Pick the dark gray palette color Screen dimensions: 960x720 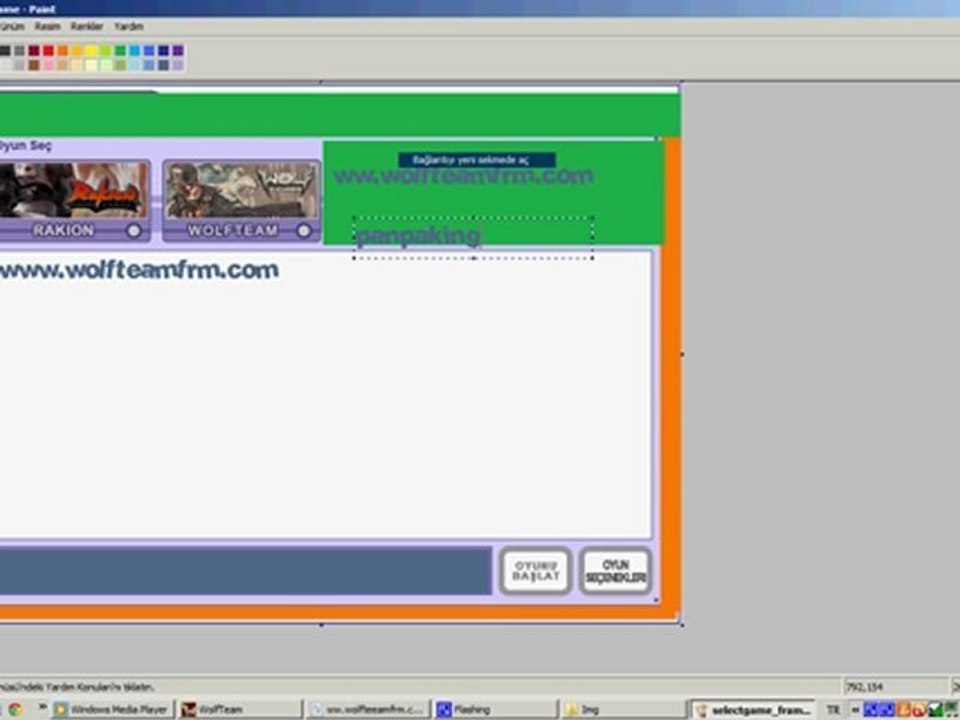tap(20, 50)
